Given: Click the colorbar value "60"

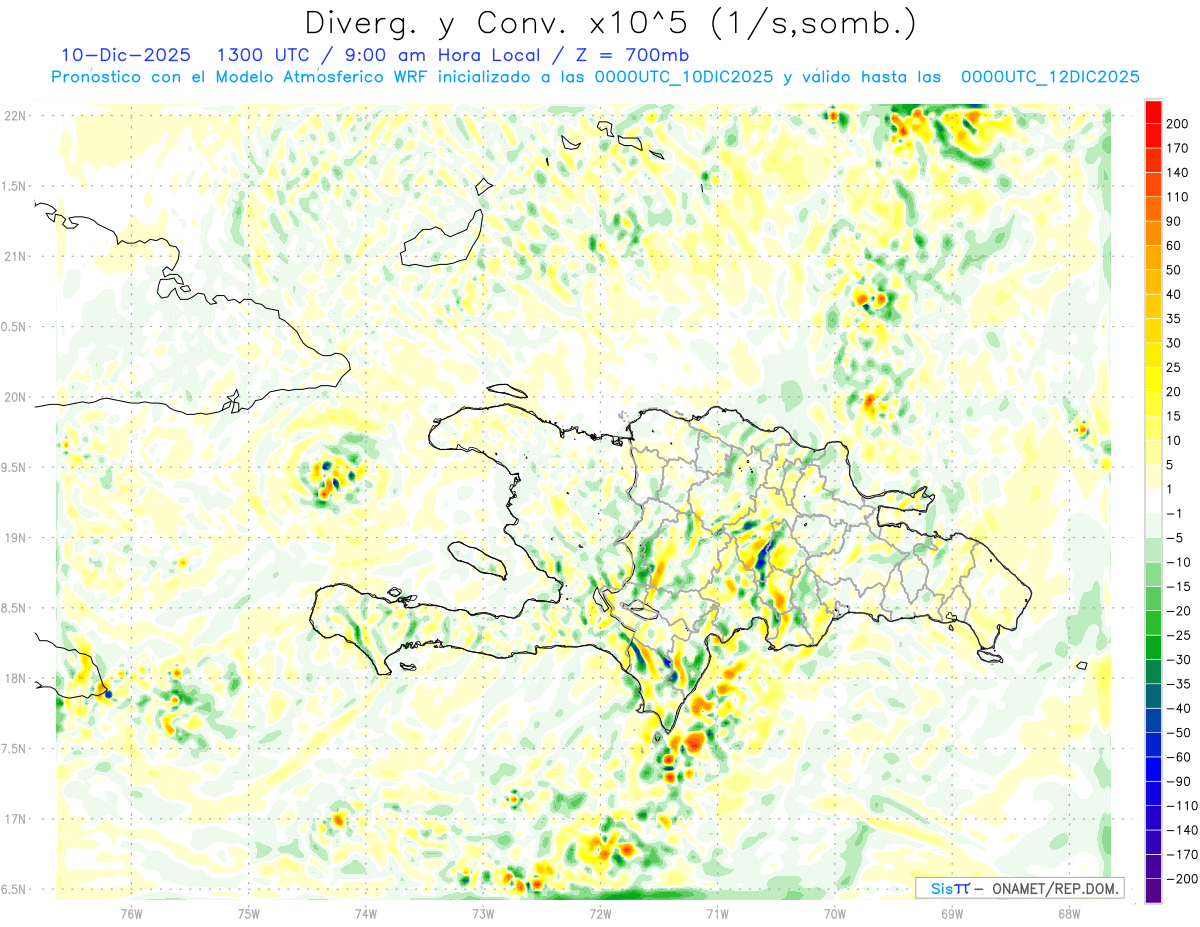Looking at the screenshot, I should point(1175,246).
